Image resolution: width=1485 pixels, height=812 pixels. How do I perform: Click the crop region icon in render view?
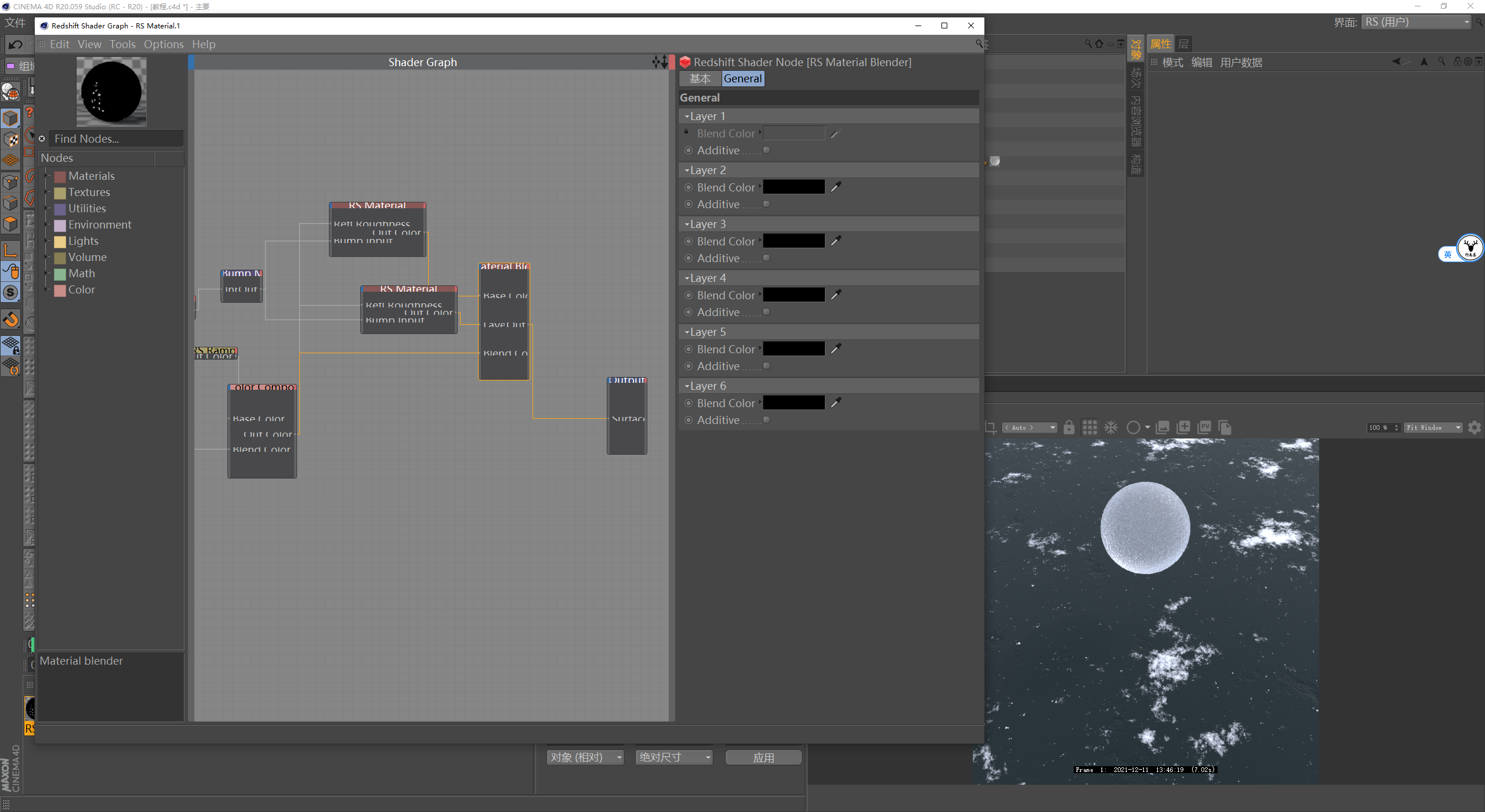click(x=991, y=427)
